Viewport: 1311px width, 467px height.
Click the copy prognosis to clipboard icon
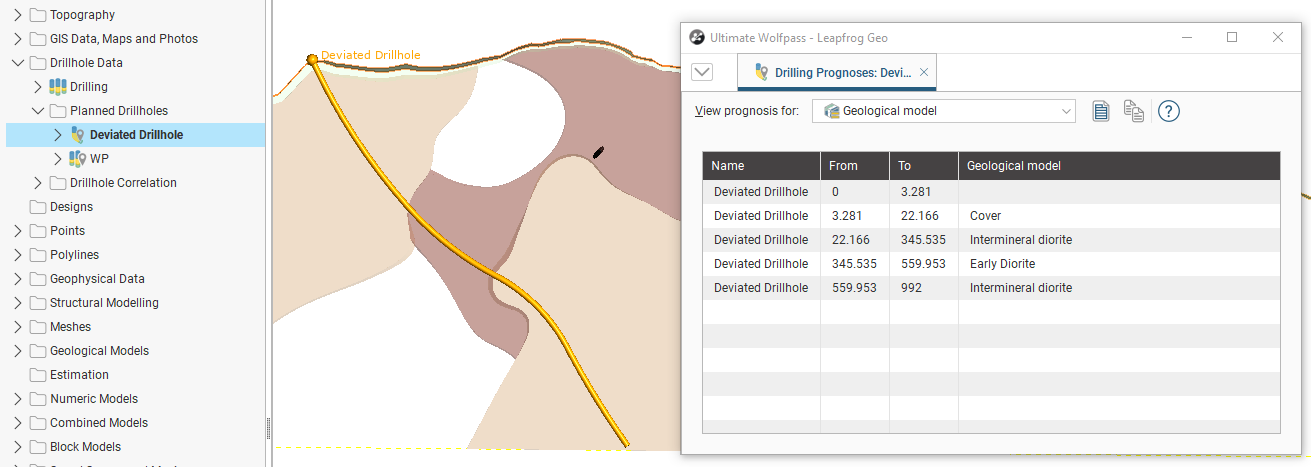(1134, 111)
